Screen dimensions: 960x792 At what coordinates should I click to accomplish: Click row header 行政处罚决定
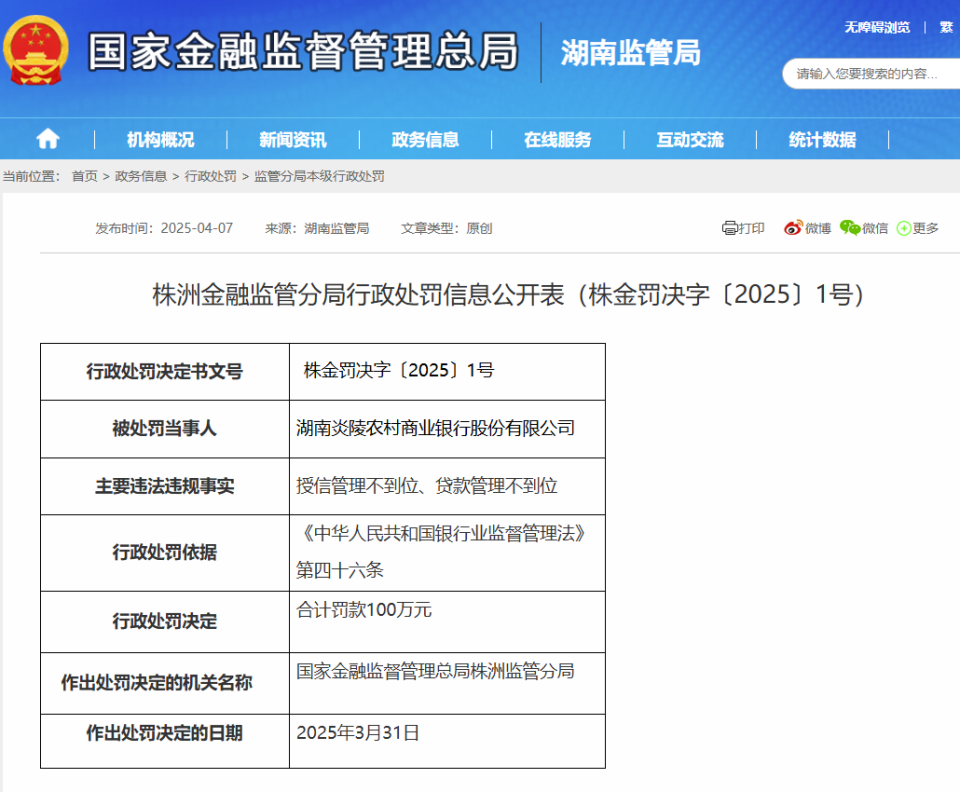(165, 621)
